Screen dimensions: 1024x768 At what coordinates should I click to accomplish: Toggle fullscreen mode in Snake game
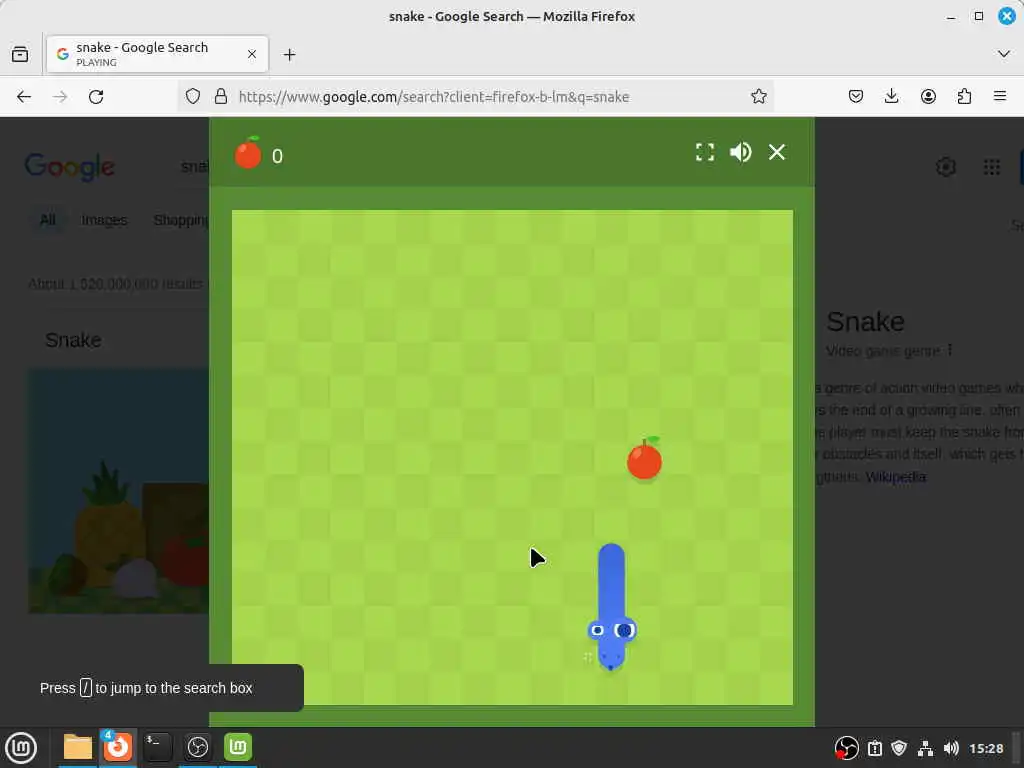[705, 152]
